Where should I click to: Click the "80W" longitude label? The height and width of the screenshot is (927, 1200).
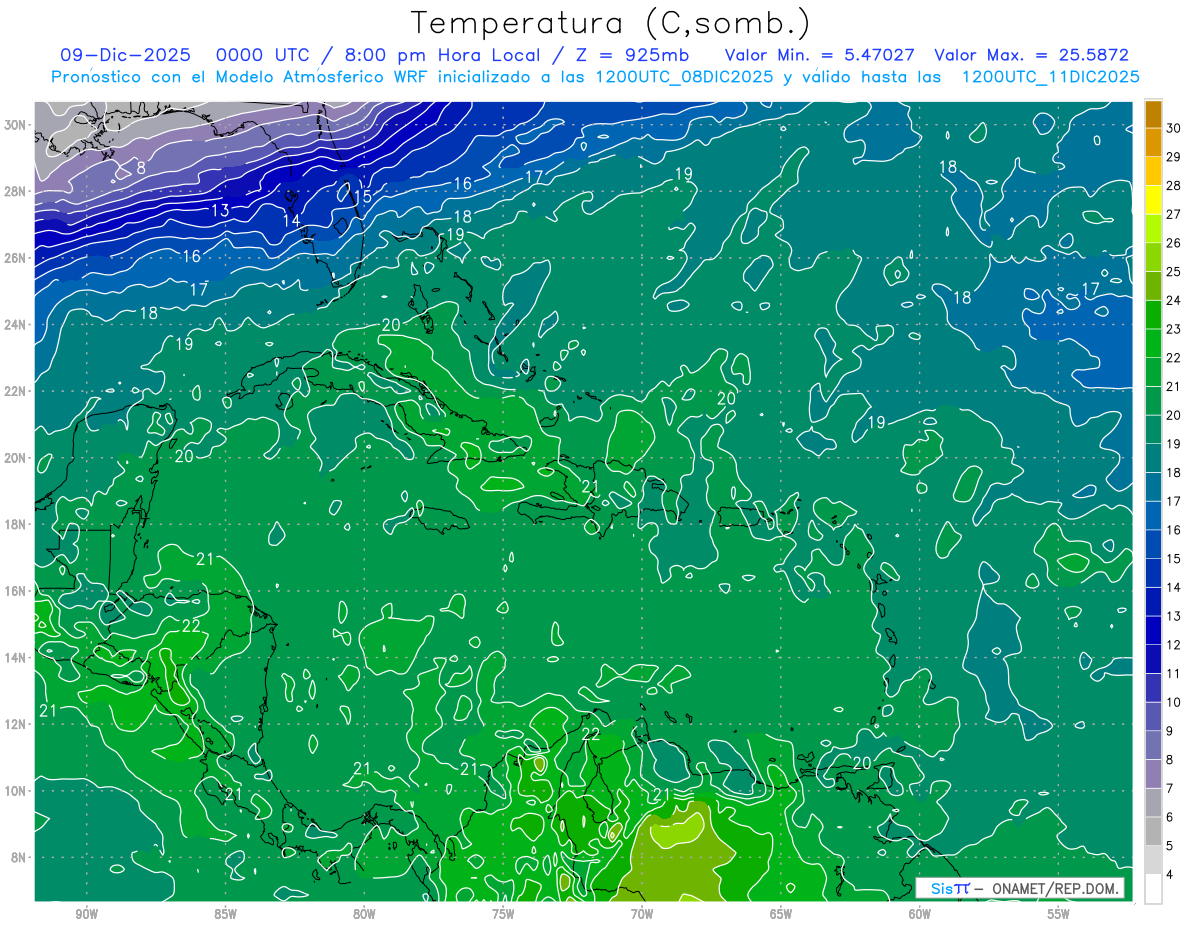coord(364,914)
